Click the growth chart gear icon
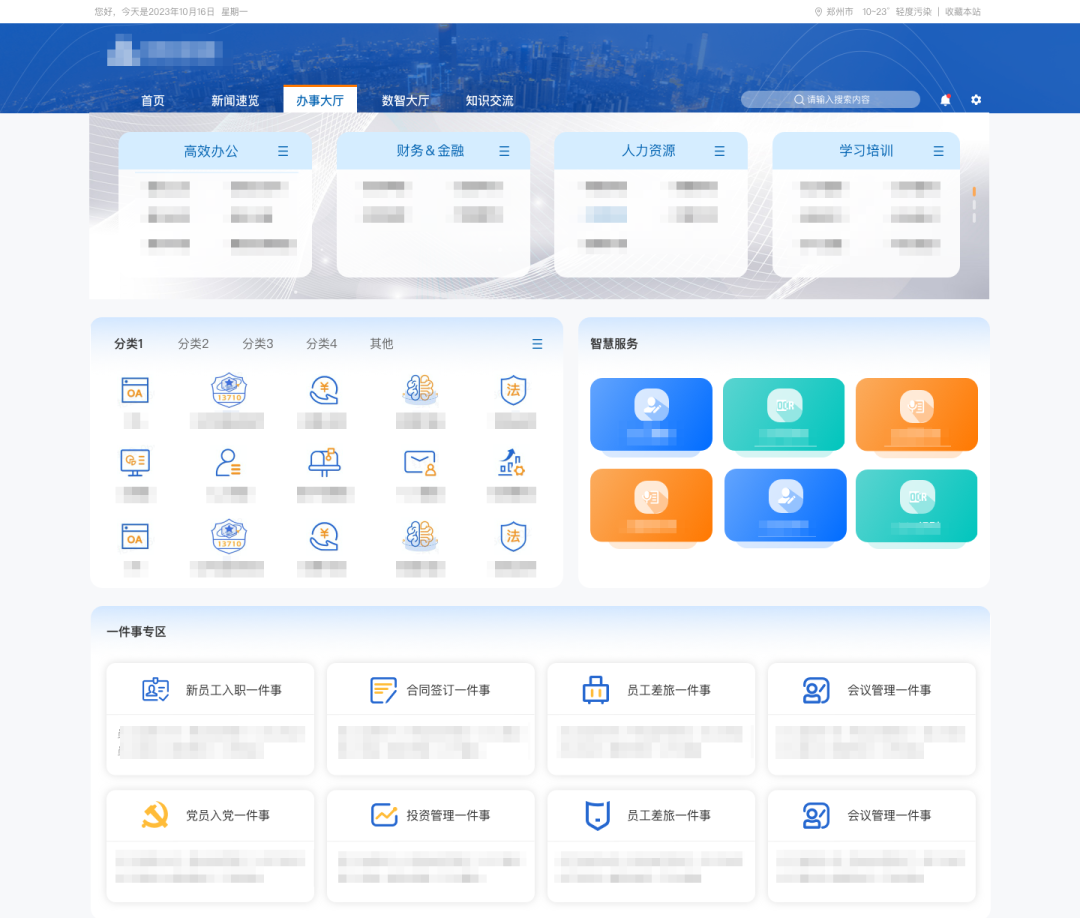Viewport: 1080px width, 918px height. 512,462
